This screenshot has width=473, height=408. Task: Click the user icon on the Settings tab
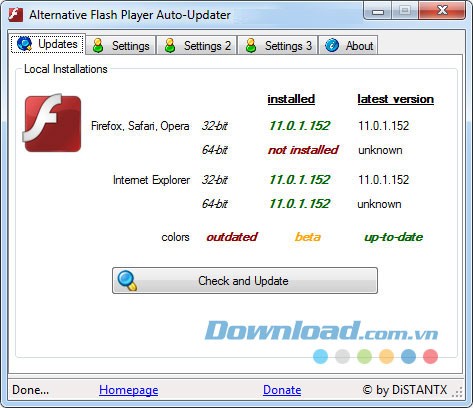click(x=98, y=46)
